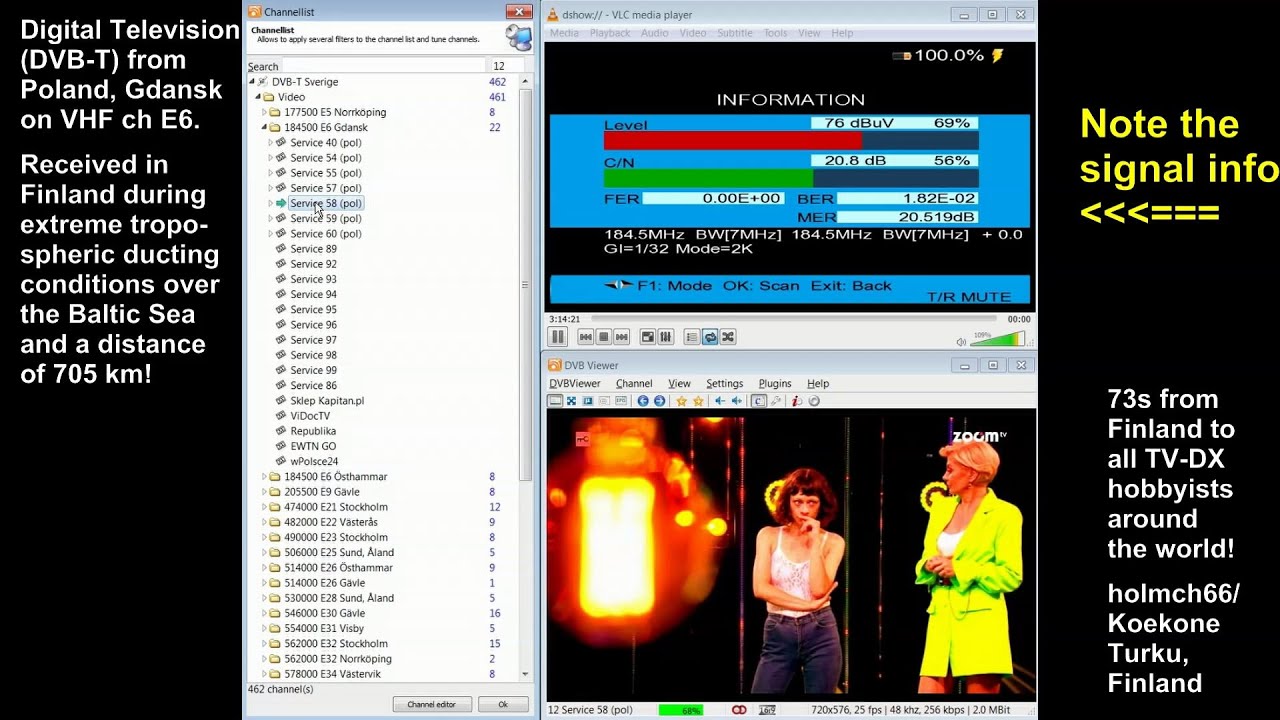The width and height of the screenshot is (1280, 720).
Task: Click the Ok button in Channellist
Action: coord(503,705)
